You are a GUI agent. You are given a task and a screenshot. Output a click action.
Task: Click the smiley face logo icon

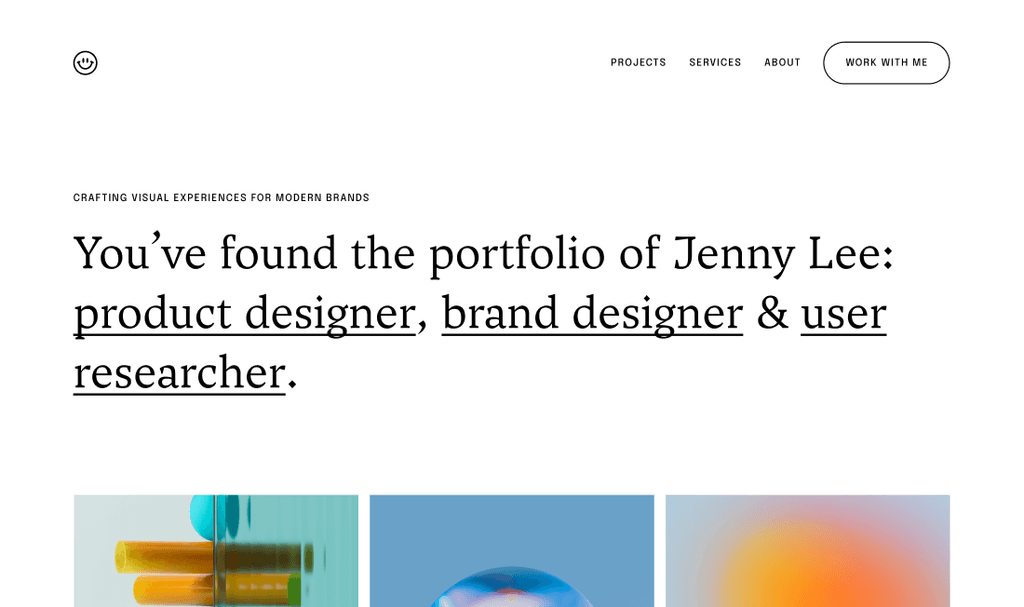[x=86, y=62]
